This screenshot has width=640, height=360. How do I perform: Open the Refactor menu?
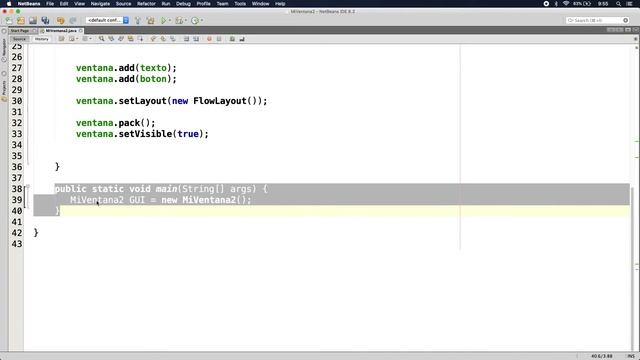146,4
